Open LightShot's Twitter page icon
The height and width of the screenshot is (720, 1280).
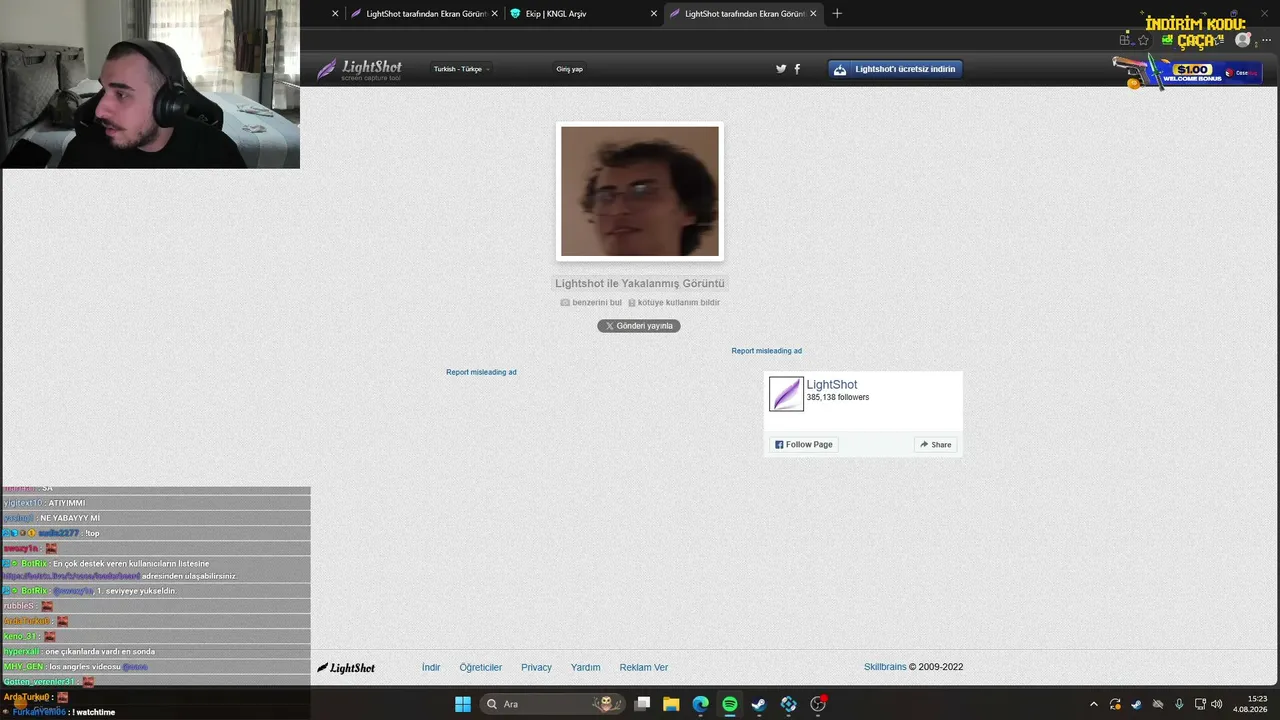[781, 69]
